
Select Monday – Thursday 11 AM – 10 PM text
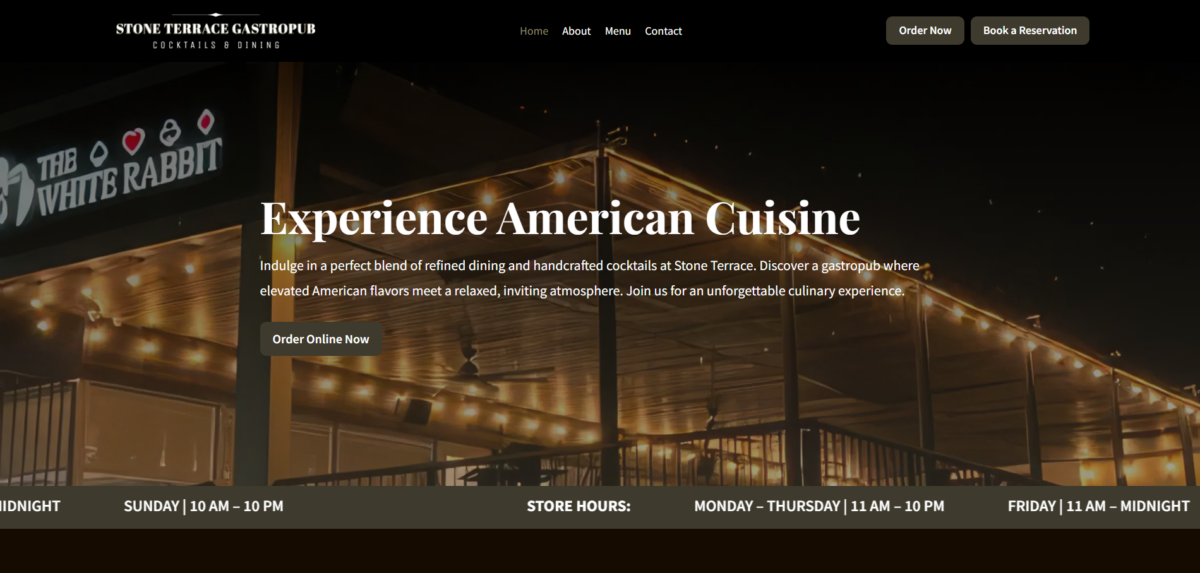(x=819, y=506)
